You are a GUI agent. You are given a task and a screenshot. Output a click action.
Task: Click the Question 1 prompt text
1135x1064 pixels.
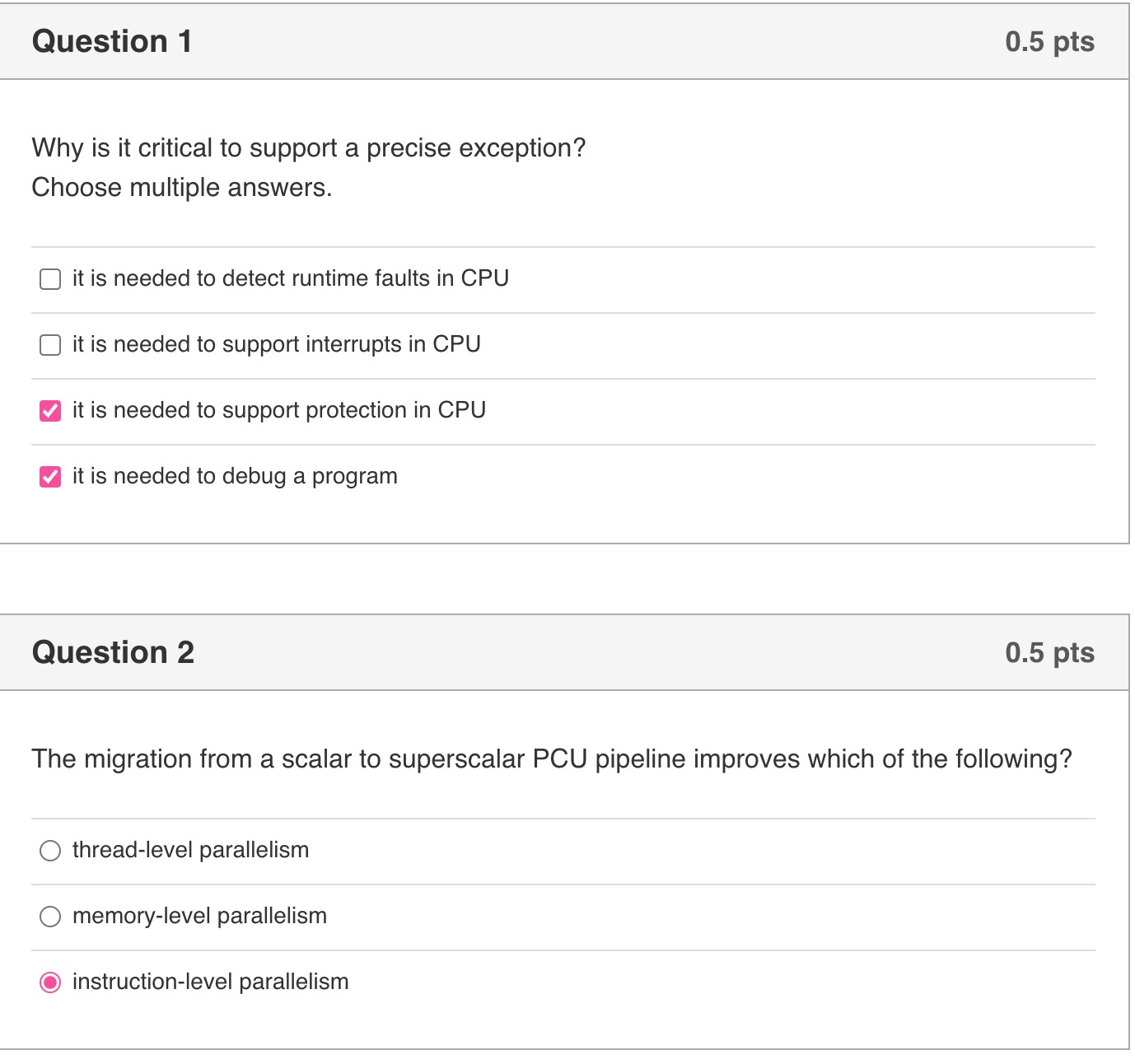point(308,147)
